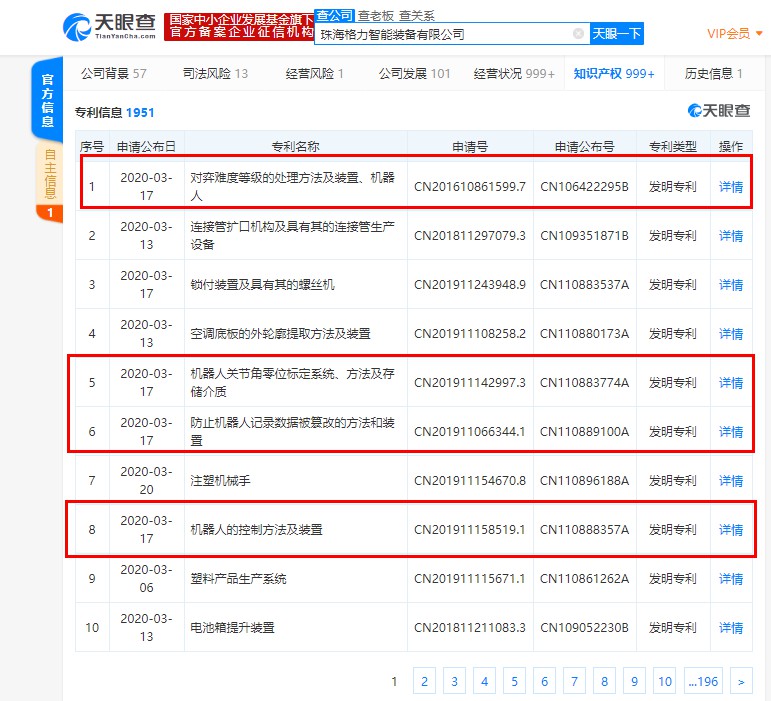Screen dimensions: 771x701
Task: Go to page 4 of patents
Action: tap(484, 681)
